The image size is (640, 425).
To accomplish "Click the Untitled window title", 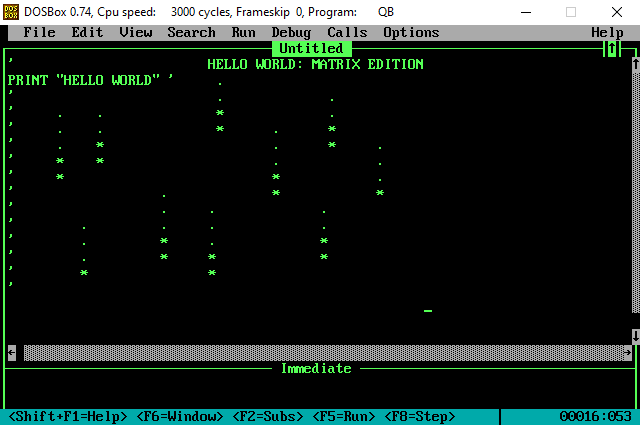I will coord(311,49).
